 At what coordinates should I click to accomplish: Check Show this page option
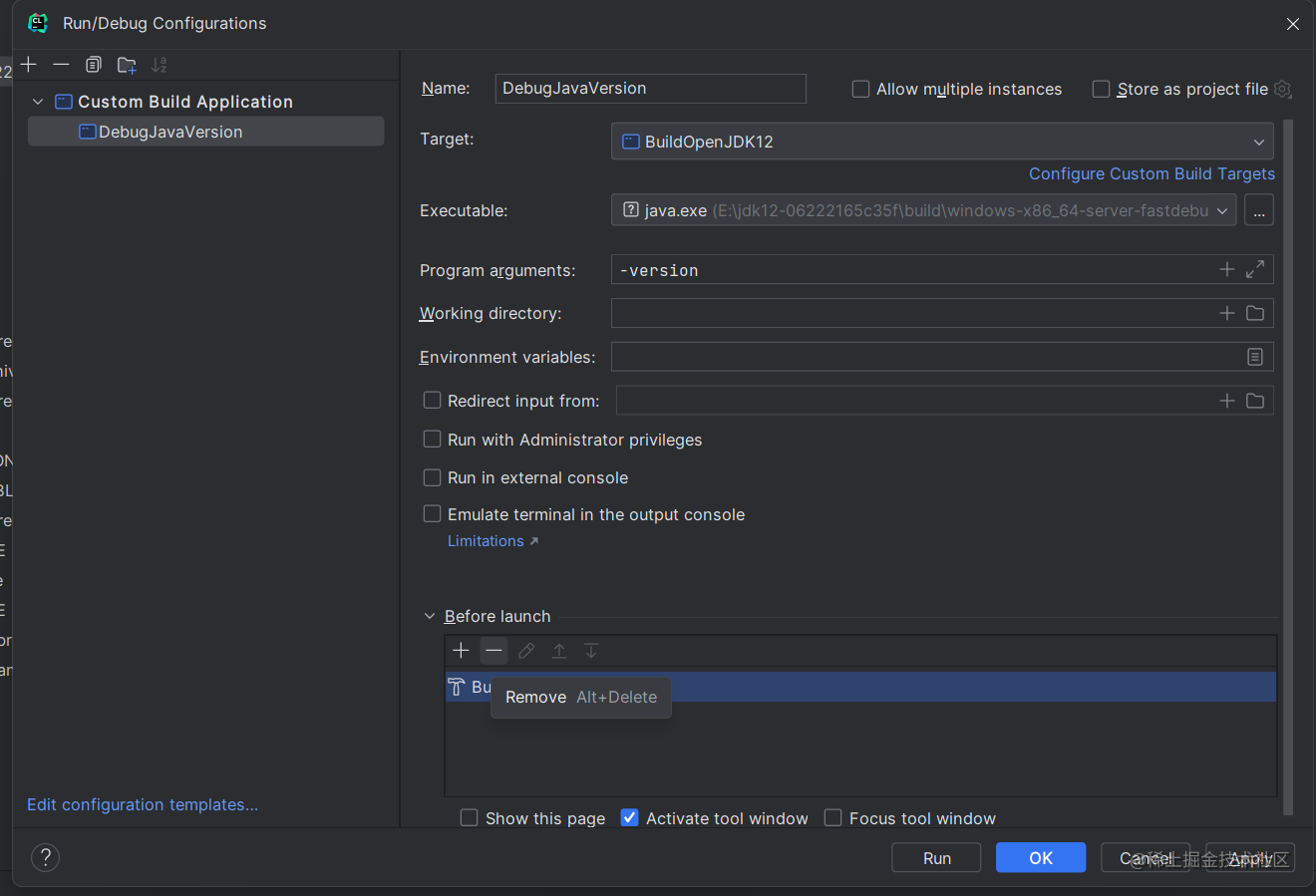click(x=469, y=817)
